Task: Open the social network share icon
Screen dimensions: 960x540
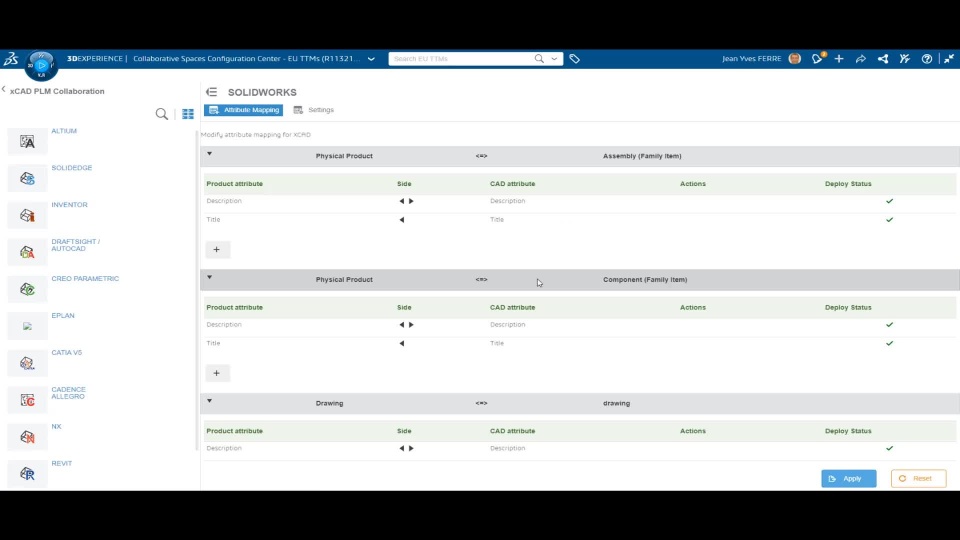Action: point(883,59)
